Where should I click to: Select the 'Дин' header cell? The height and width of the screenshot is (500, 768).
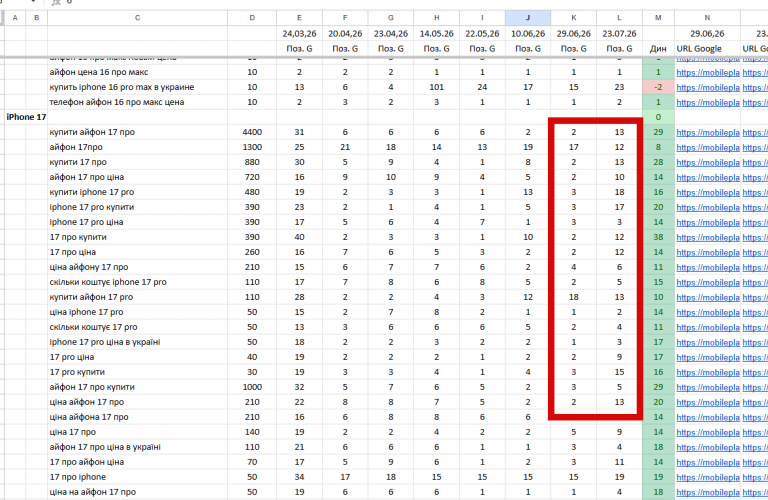658,48
